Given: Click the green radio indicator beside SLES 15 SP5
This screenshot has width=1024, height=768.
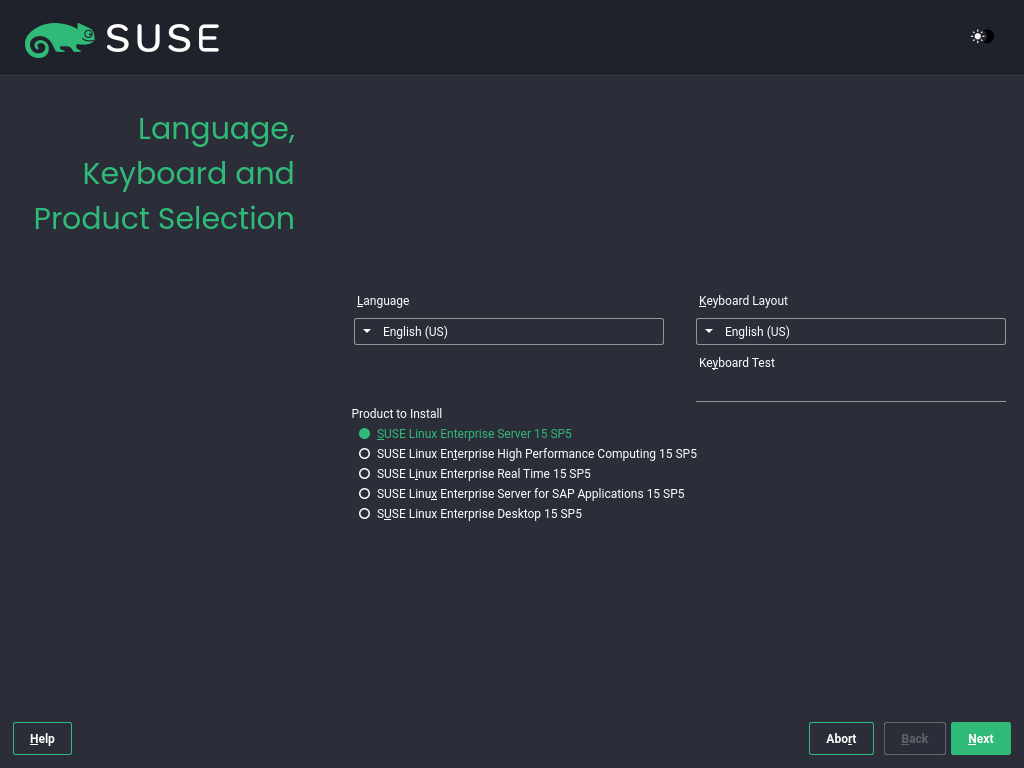Looking at the screenshot, I should (364, 433).
